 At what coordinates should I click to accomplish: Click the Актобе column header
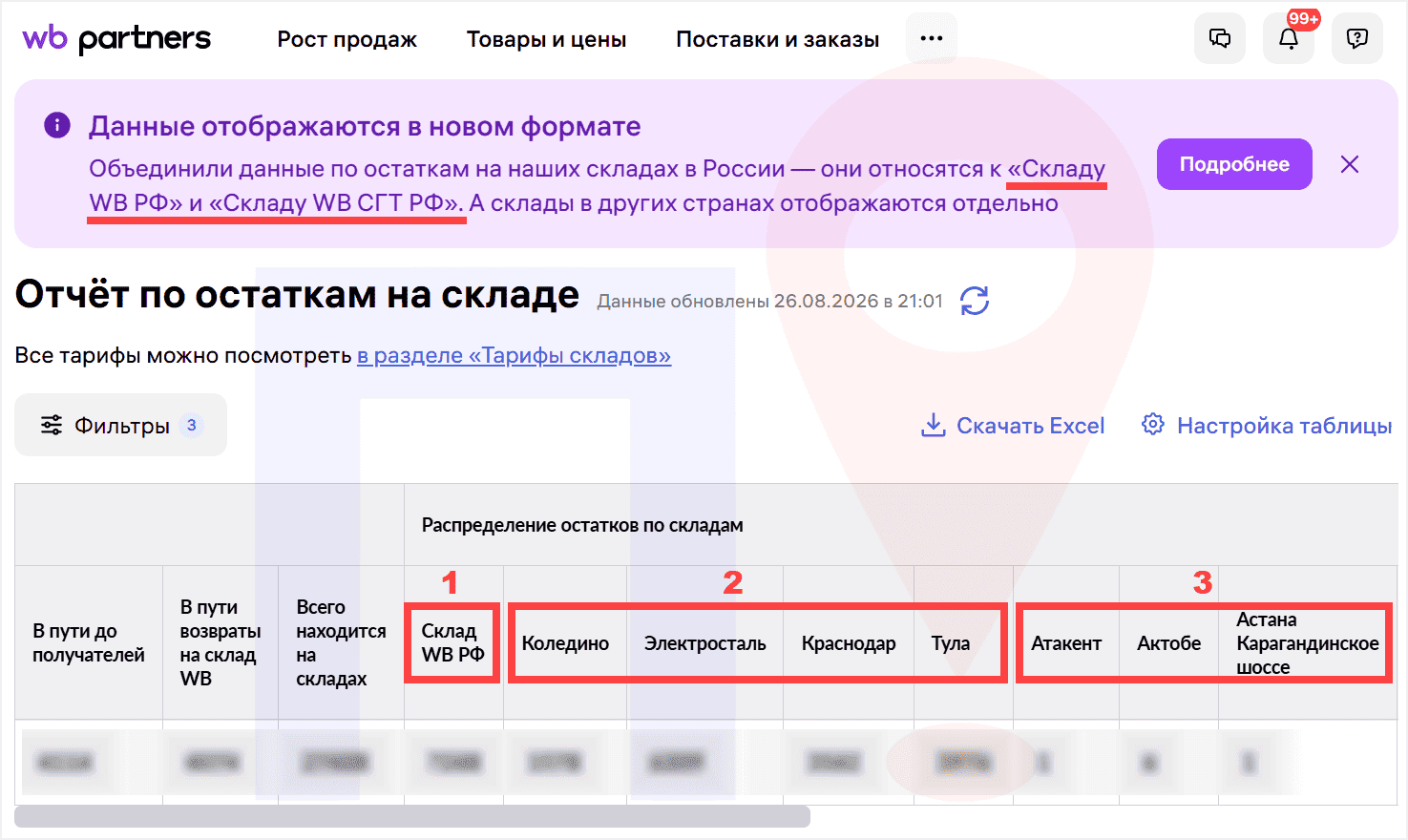pos(1168,643)
